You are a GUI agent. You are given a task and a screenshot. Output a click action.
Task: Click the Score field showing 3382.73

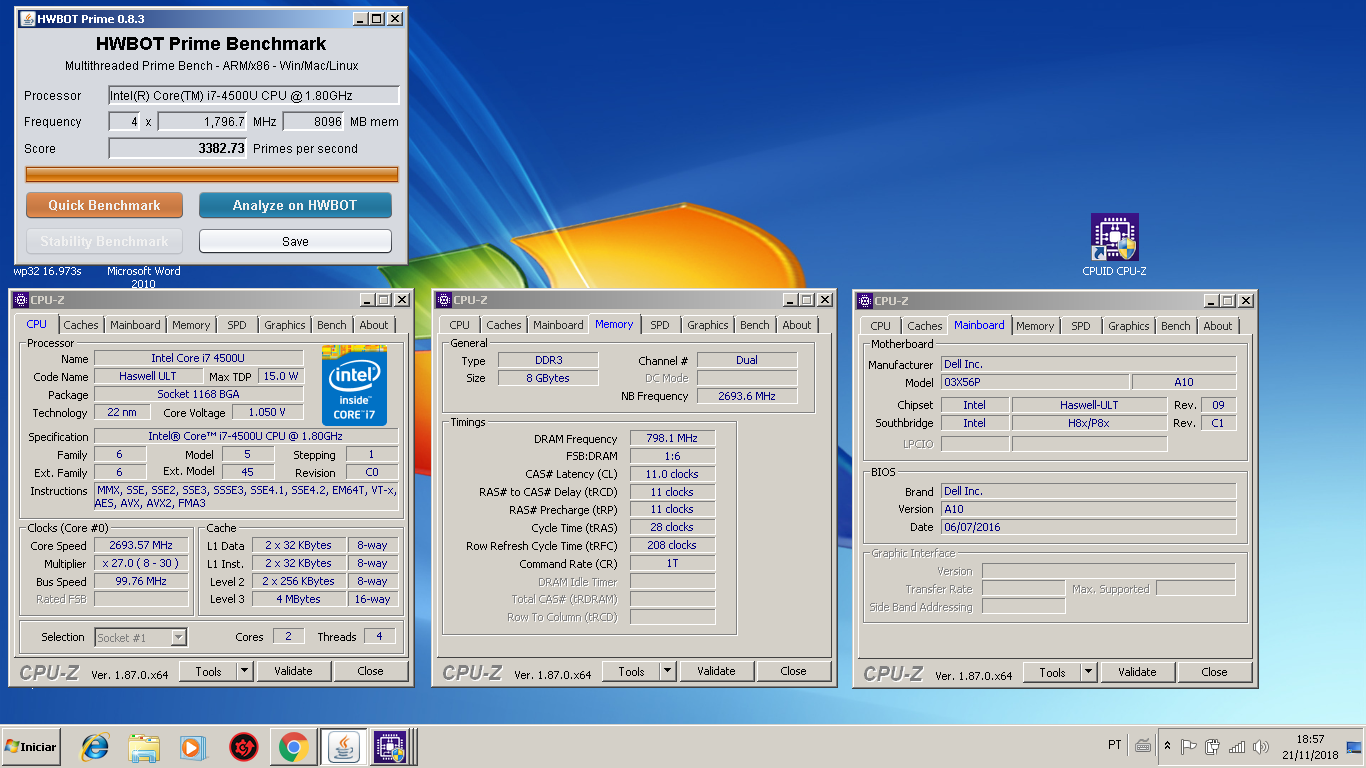pos(178,148)
